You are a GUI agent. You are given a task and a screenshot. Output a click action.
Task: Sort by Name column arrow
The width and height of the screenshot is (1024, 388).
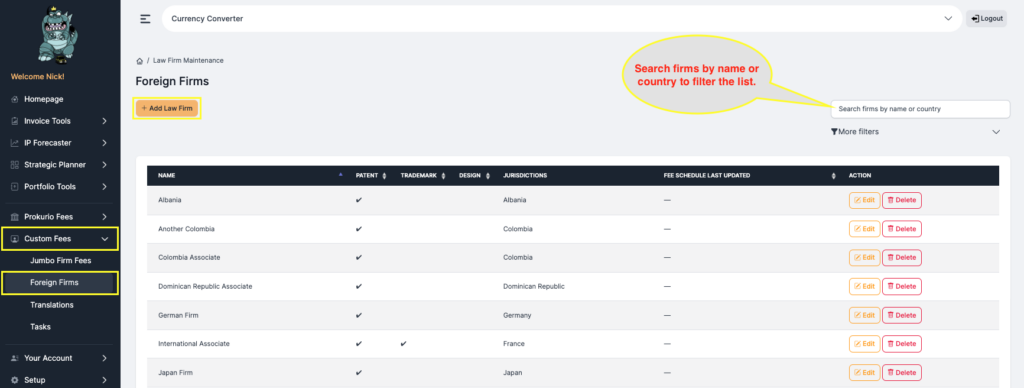(x=340, y=176)
